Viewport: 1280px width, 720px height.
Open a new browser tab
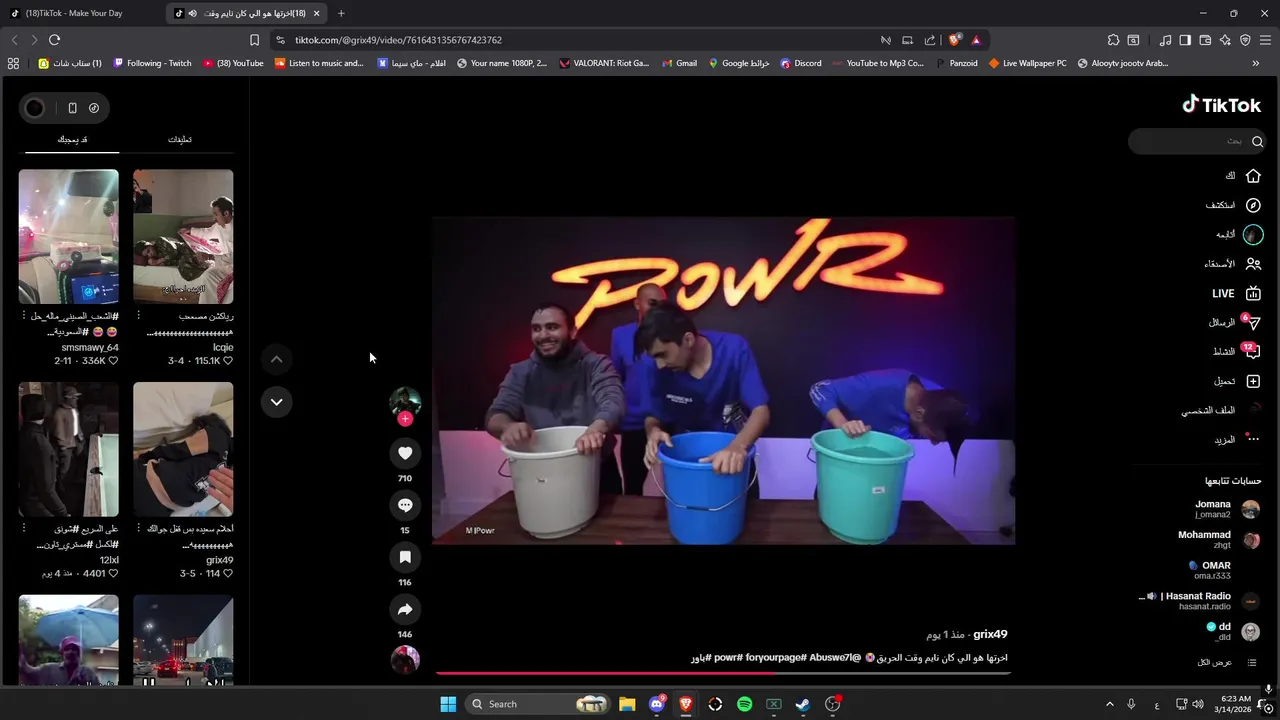(x=341, y=13)
